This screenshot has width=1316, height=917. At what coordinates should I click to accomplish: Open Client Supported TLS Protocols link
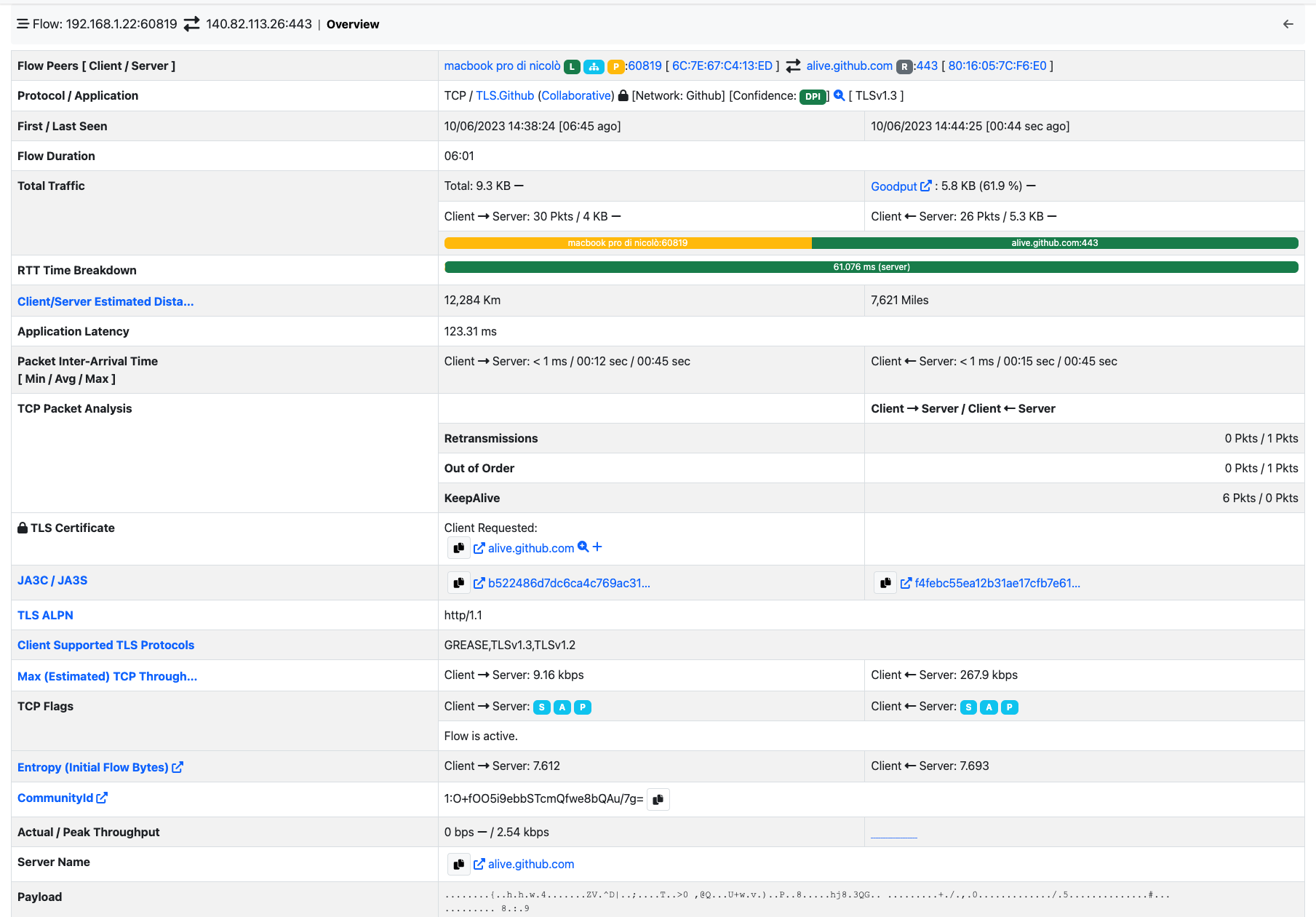point(106,645)
